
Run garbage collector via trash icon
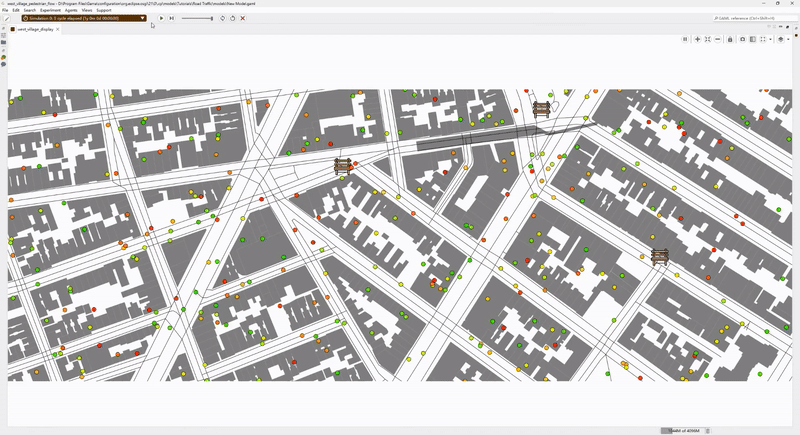pos(709,430)
